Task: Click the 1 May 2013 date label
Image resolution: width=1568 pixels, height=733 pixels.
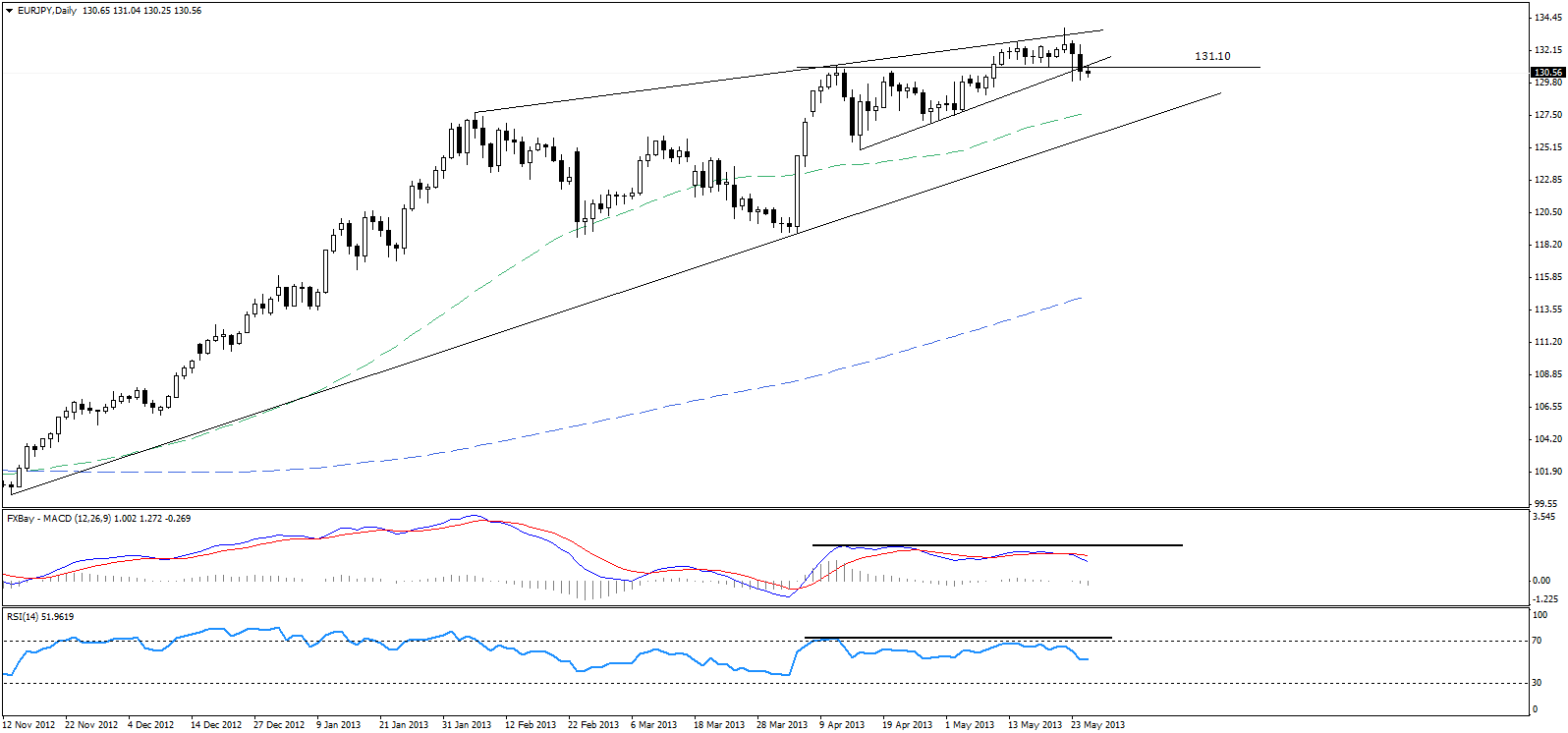Action: pyautogui.click(x=970, y=725)
